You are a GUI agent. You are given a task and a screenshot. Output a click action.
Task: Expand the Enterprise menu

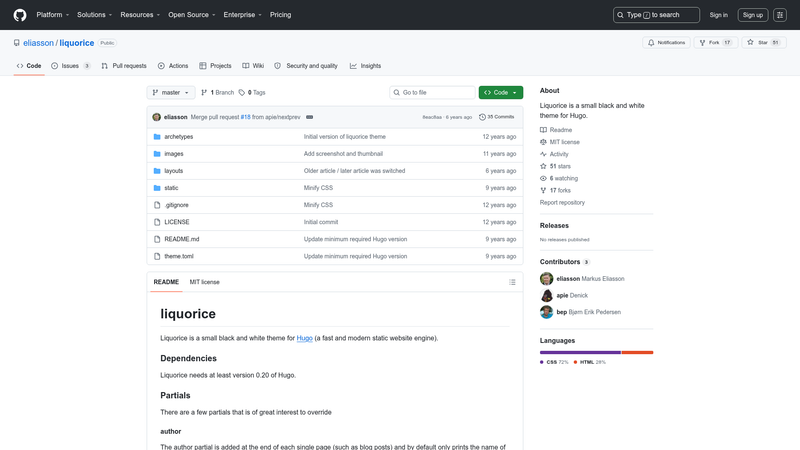pos(242,15)
